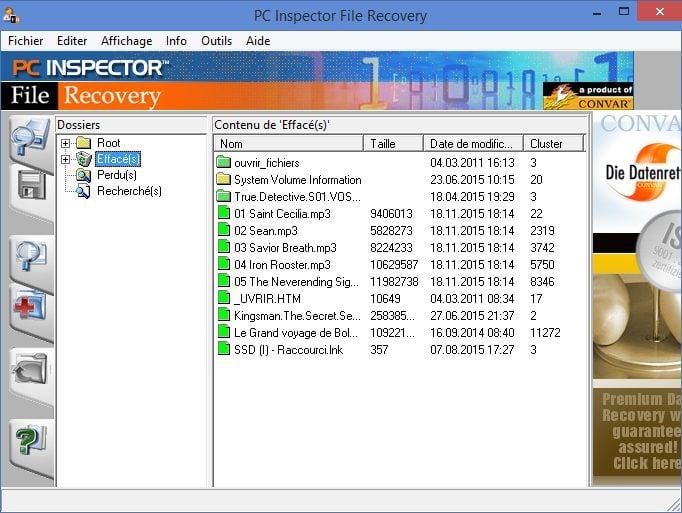Select 02 Sean.mp3 file name
This screenshot has height=513, width=682.
[x=266, y=231]
